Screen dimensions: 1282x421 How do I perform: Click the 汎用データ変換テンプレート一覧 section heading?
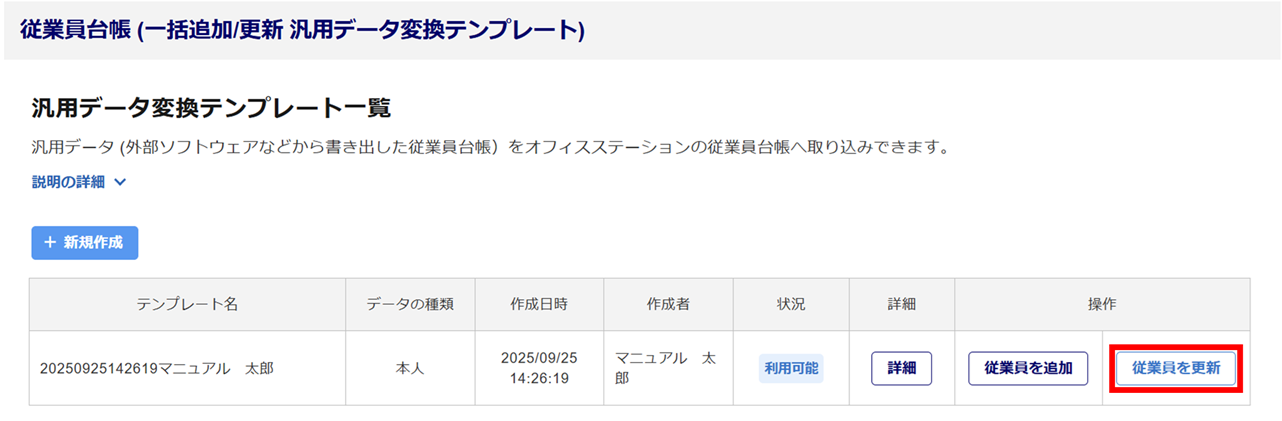point(210,108)
